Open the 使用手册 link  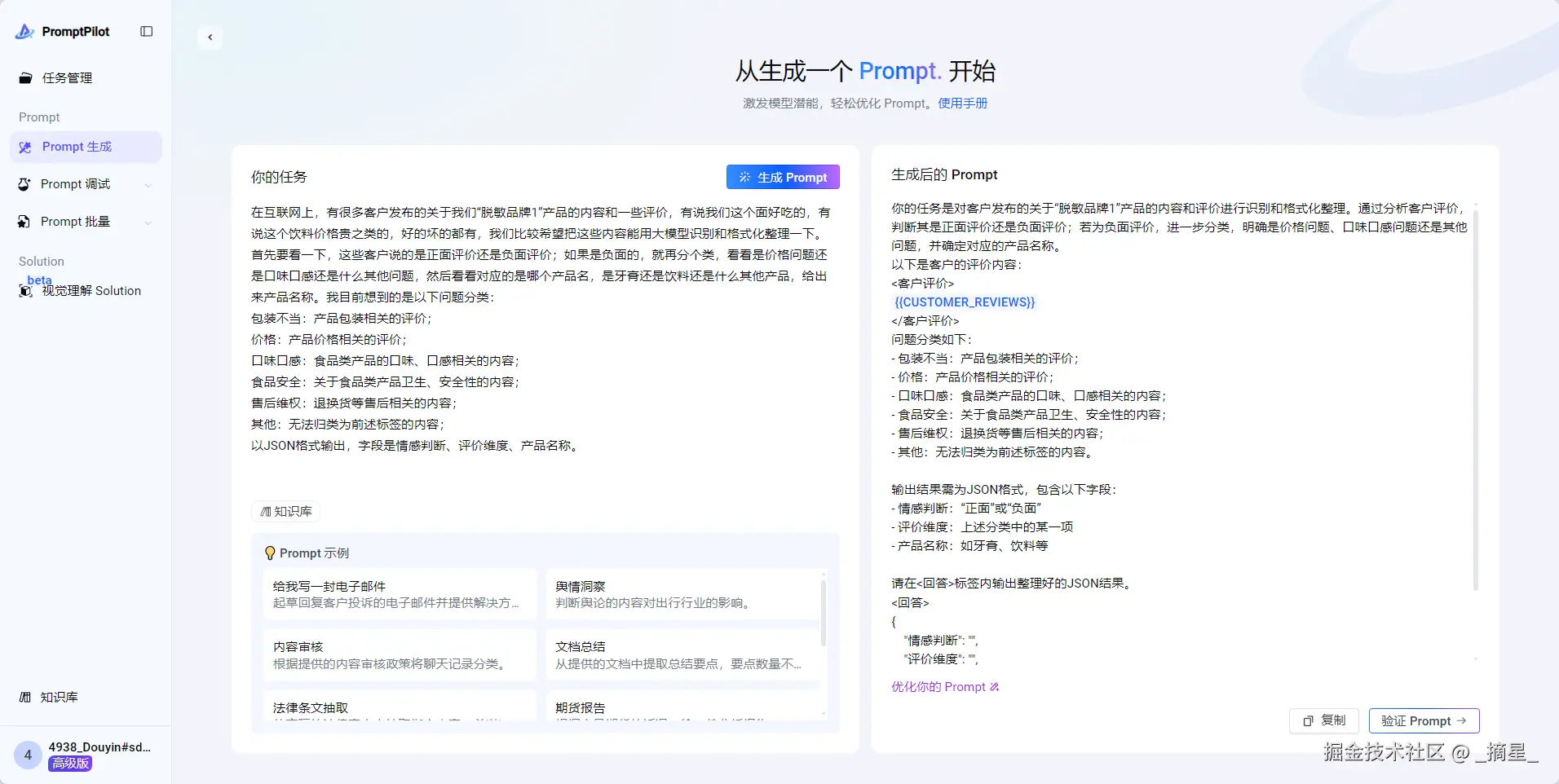[x=963, y=104]
